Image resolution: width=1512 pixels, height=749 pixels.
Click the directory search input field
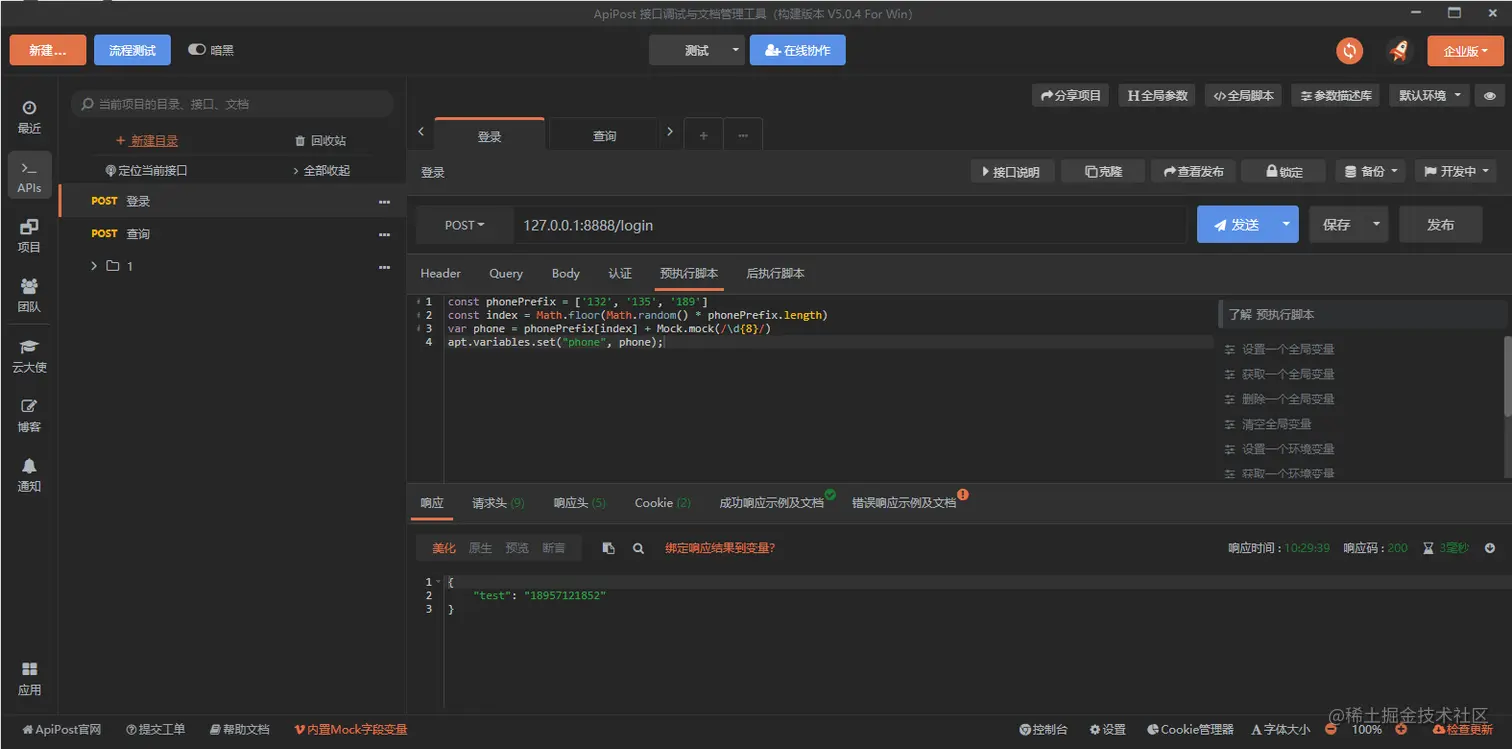[232, 104]
